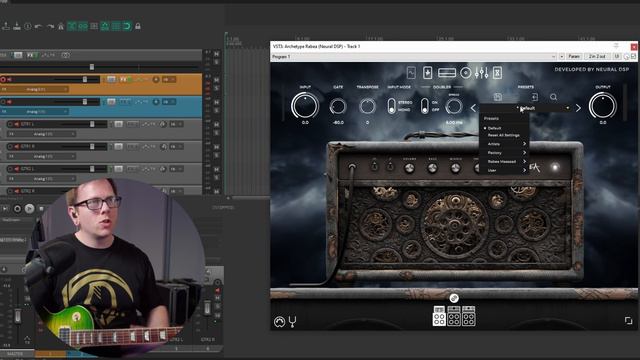Click the Output gain knob
The image size is (640, 360).
pos(602,106)
